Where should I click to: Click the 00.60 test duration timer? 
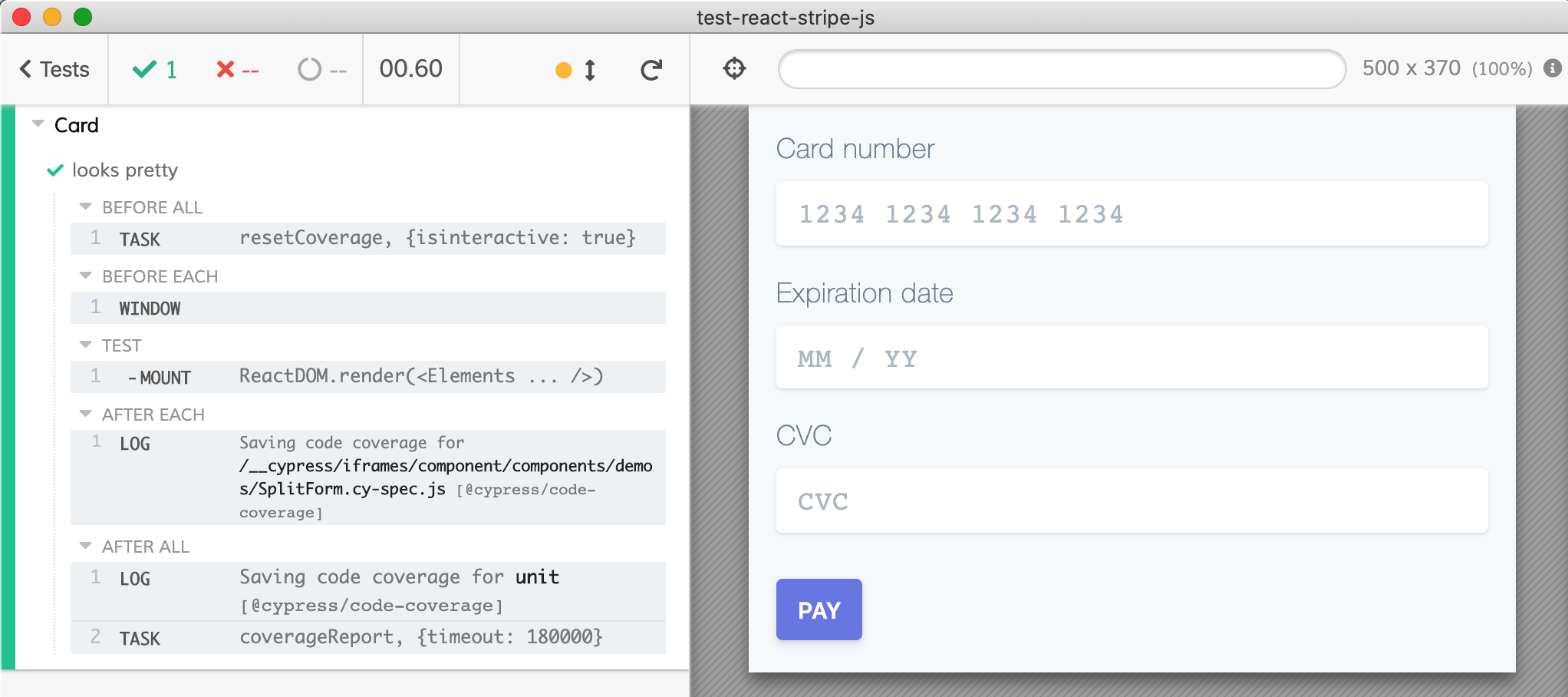(410, 69)
